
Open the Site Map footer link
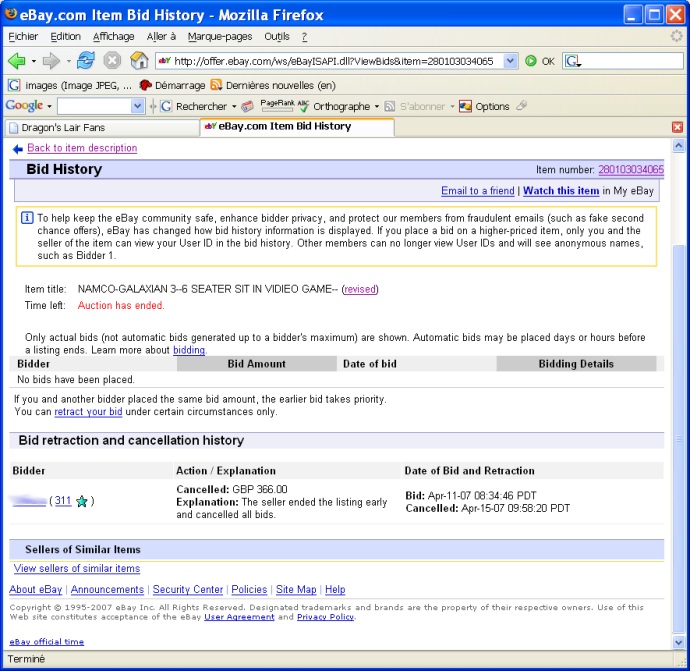296,590
